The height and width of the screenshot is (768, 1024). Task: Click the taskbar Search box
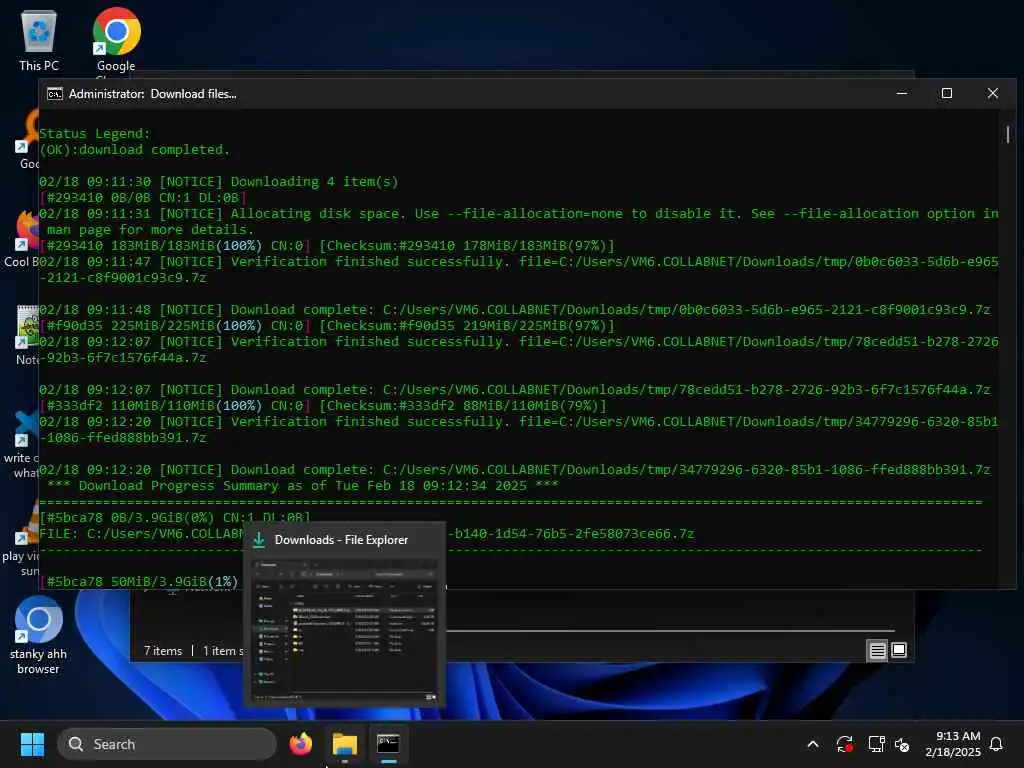pyautogui.click(x=167, y=744)
